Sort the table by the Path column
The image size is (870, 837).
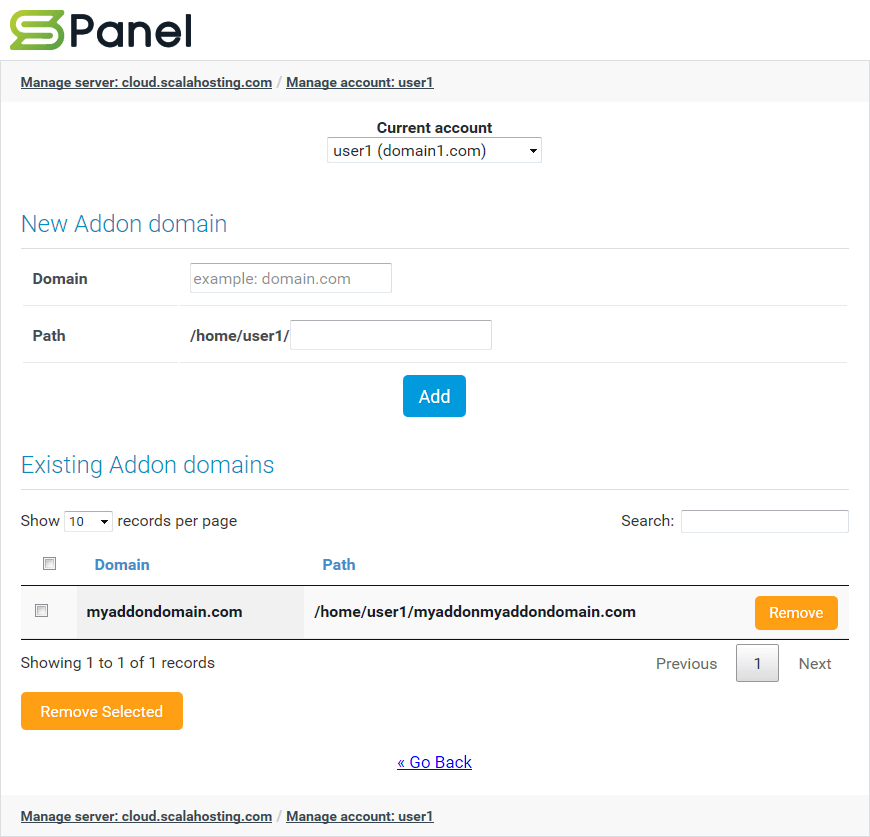tap(339, 564)
